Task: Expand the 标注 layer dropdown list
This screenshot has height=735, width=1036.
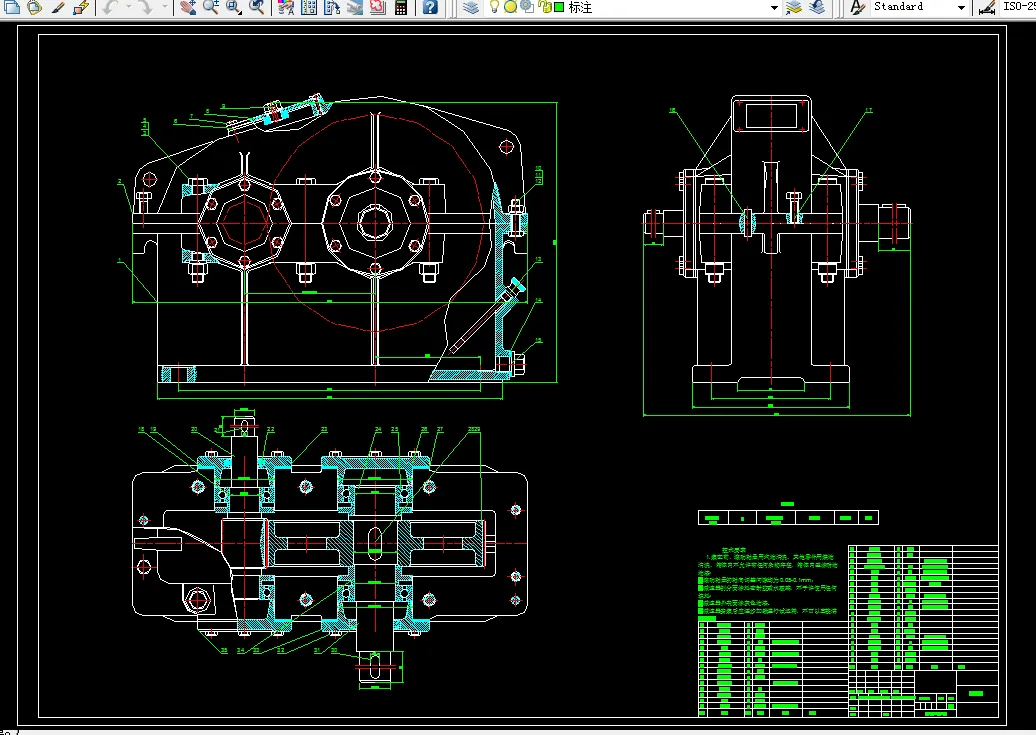Action: pos(774,7)
